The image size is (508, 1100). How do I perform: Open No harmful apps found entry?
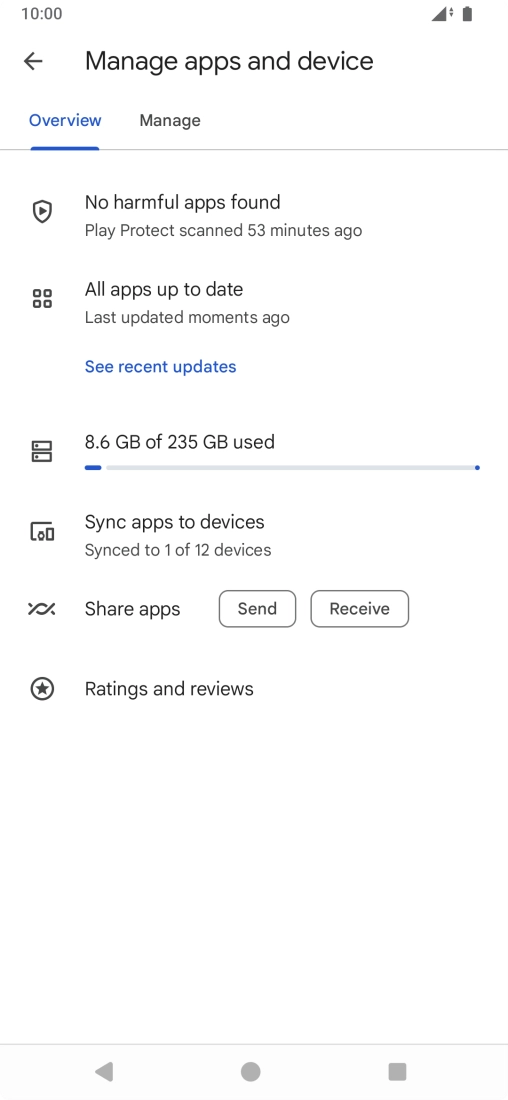click(x=254, y=215)
